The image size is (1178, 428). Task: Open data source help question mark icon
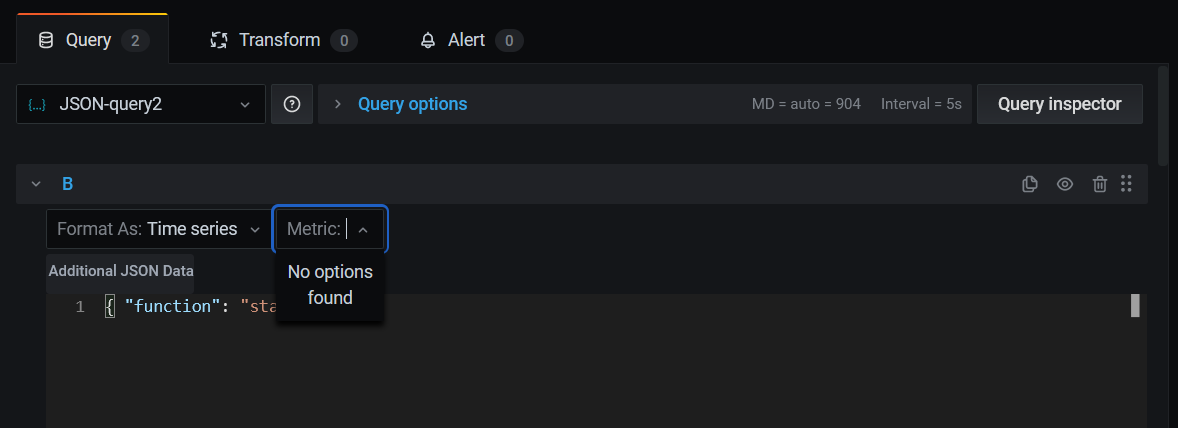[x=292, y=104]
